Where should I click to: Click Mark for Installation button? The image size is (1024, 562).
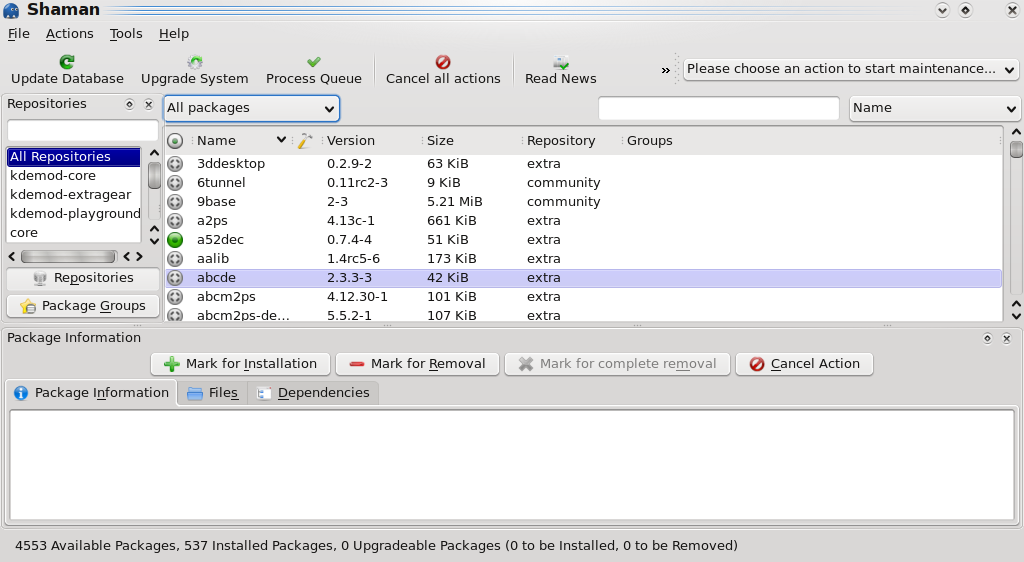coord(240,364)
